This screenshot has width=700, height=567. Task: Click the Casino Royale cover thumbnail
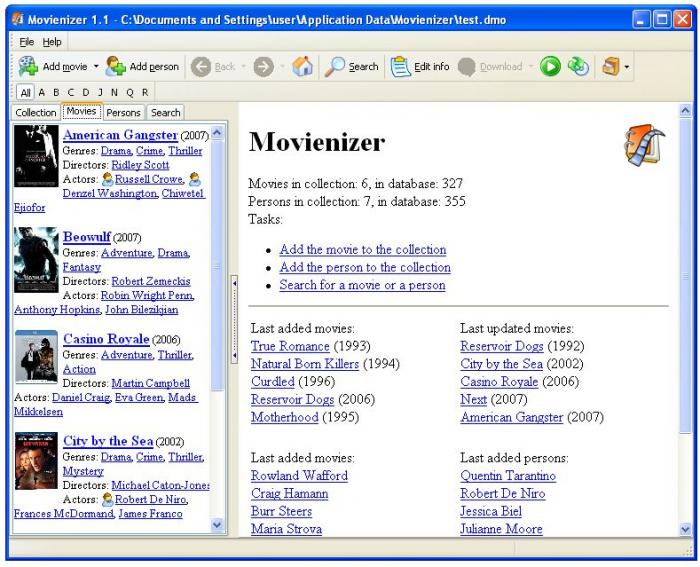[x=36, y=357]
